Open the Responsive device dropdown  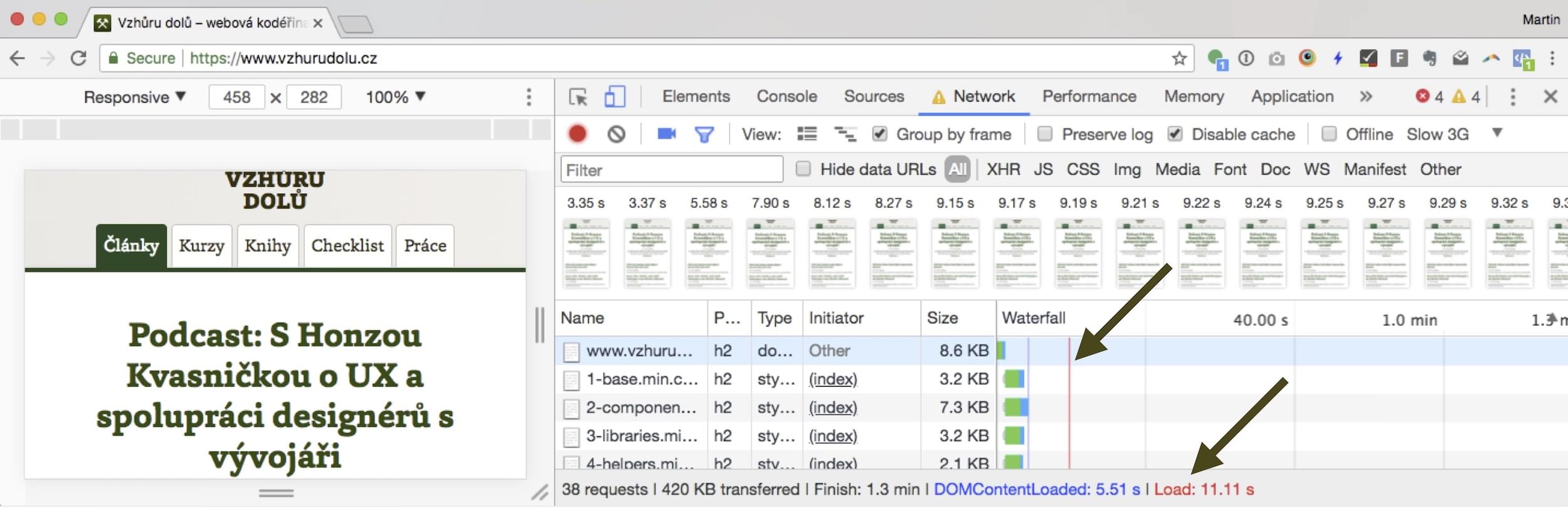tap(135, 97)
